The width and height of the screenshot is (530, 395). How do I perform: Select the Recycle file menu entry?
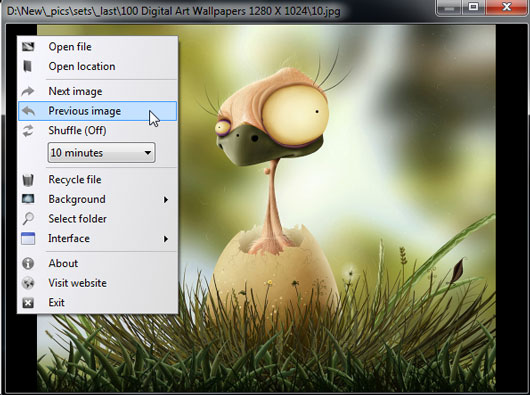97,180
